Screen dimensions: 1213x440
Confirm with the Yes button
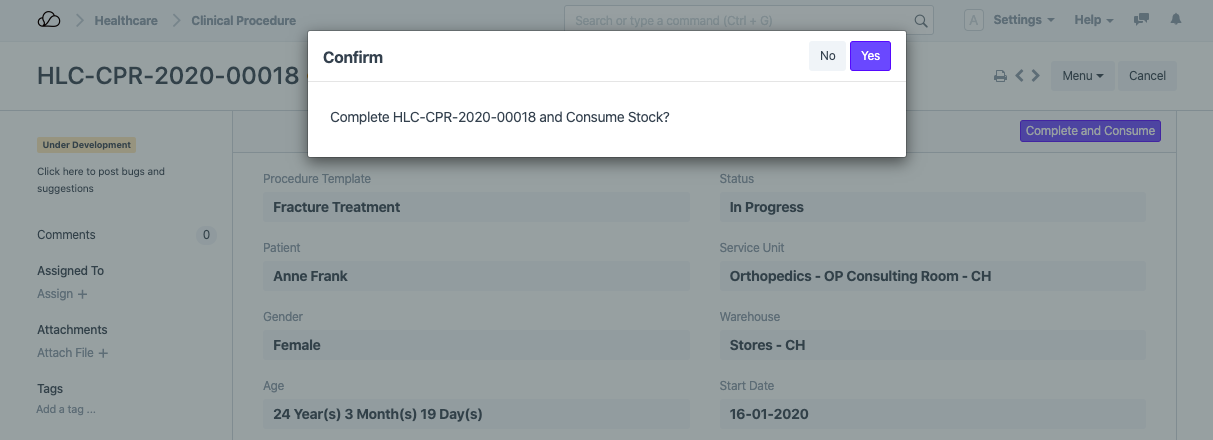tap(870, 56)
